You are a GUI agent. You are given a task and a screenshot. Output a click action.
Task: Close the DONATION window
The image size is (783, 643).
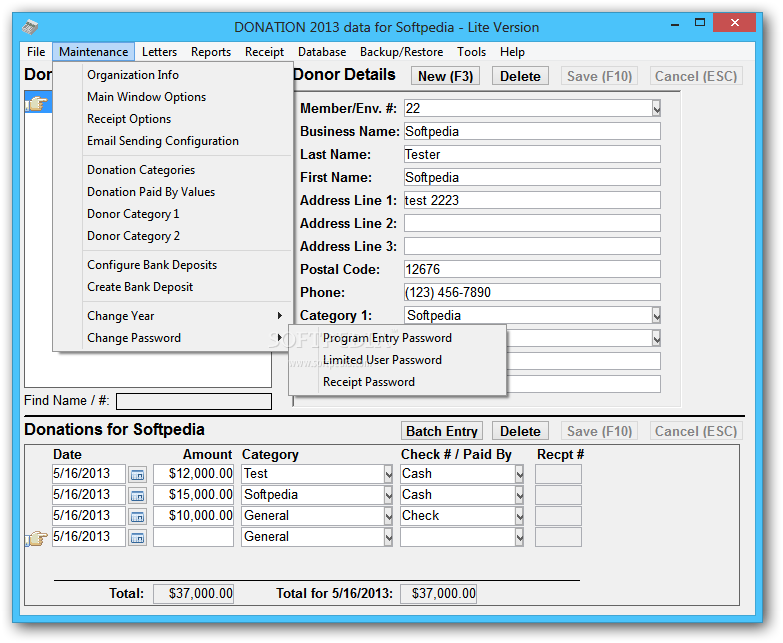[x=734, y=22]
